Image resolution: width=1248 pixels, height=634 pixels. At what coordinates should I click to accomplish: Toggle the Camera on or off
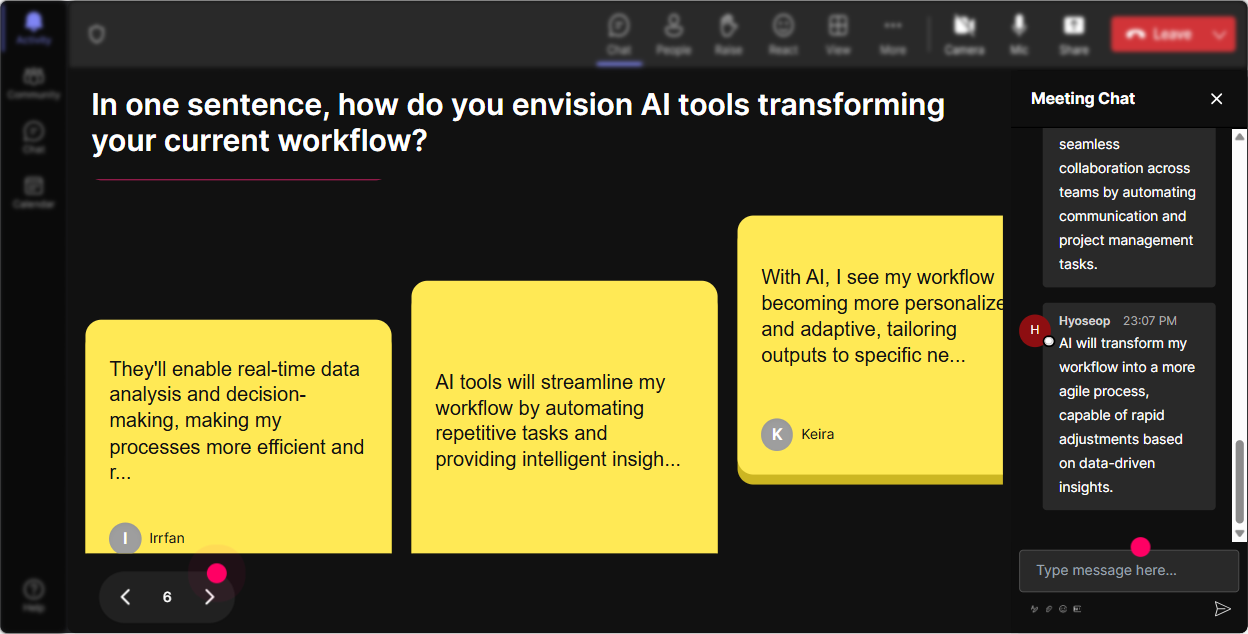click(964, 34)
